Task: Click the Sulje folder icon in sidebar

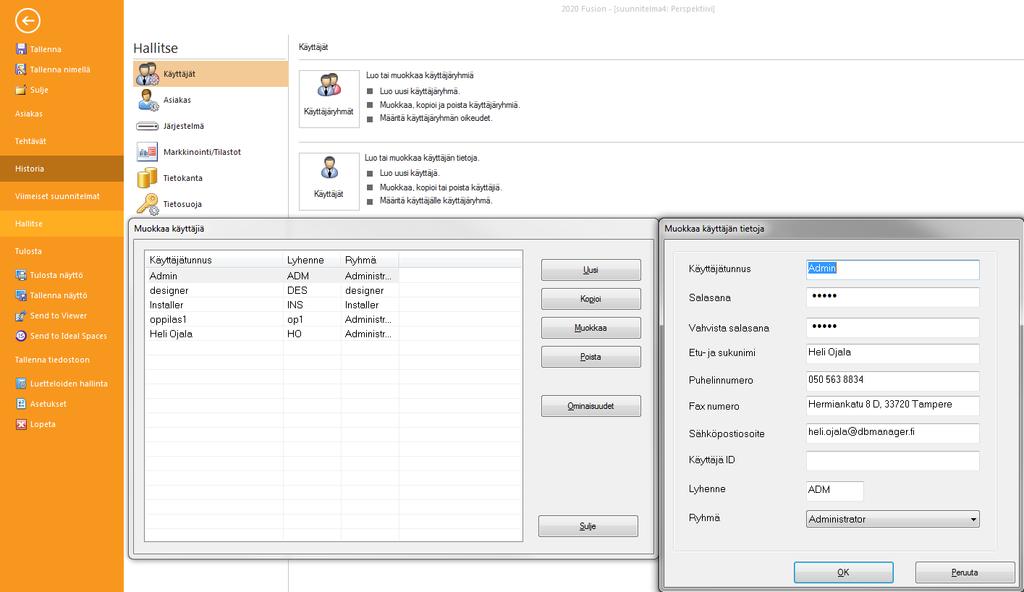Action: pos(21,90)
